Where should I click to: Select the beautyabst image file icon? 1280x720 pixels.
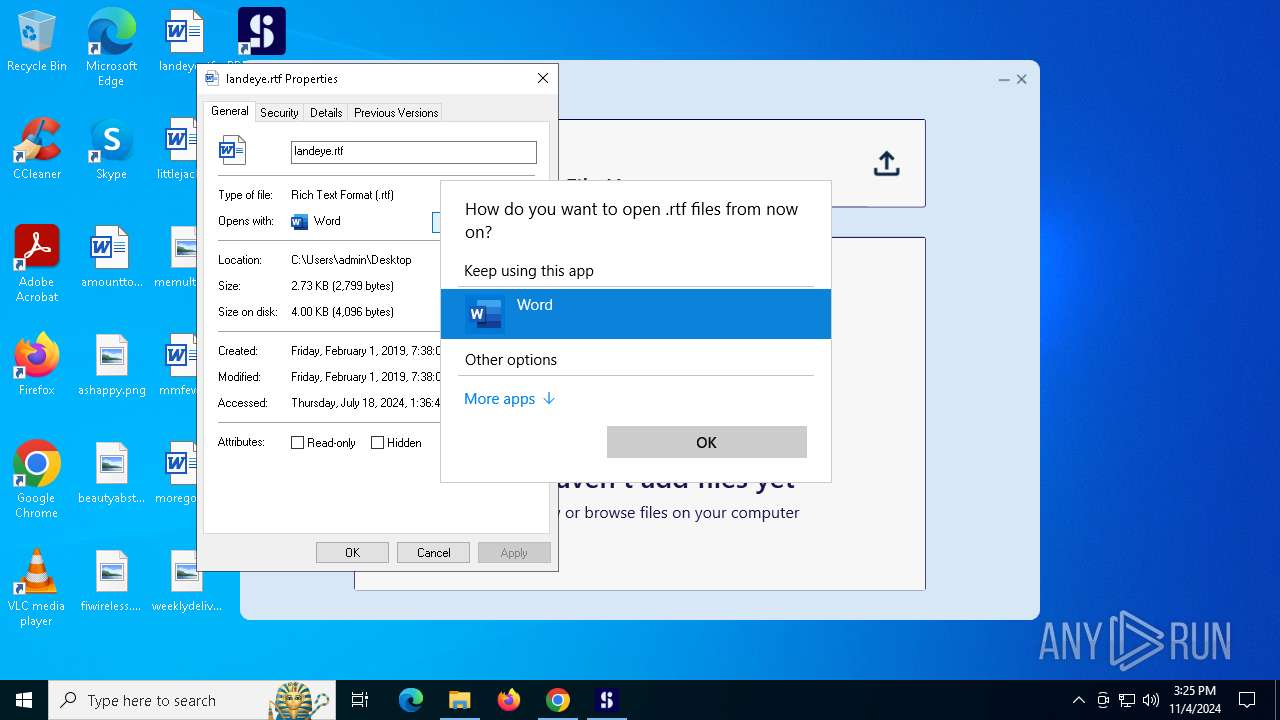pyautogui.click(x=111, y=473)
